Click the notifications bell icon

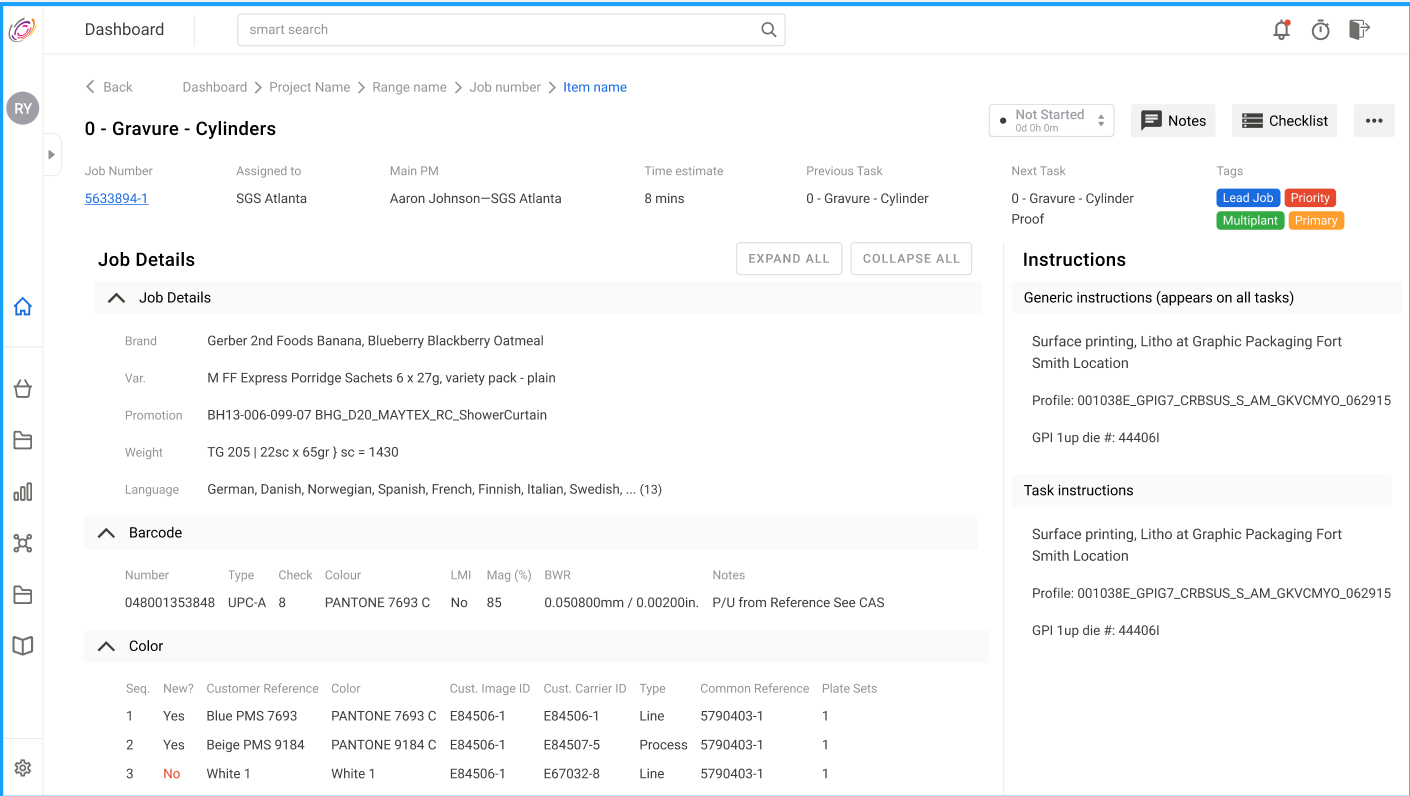pos(1281,30)
